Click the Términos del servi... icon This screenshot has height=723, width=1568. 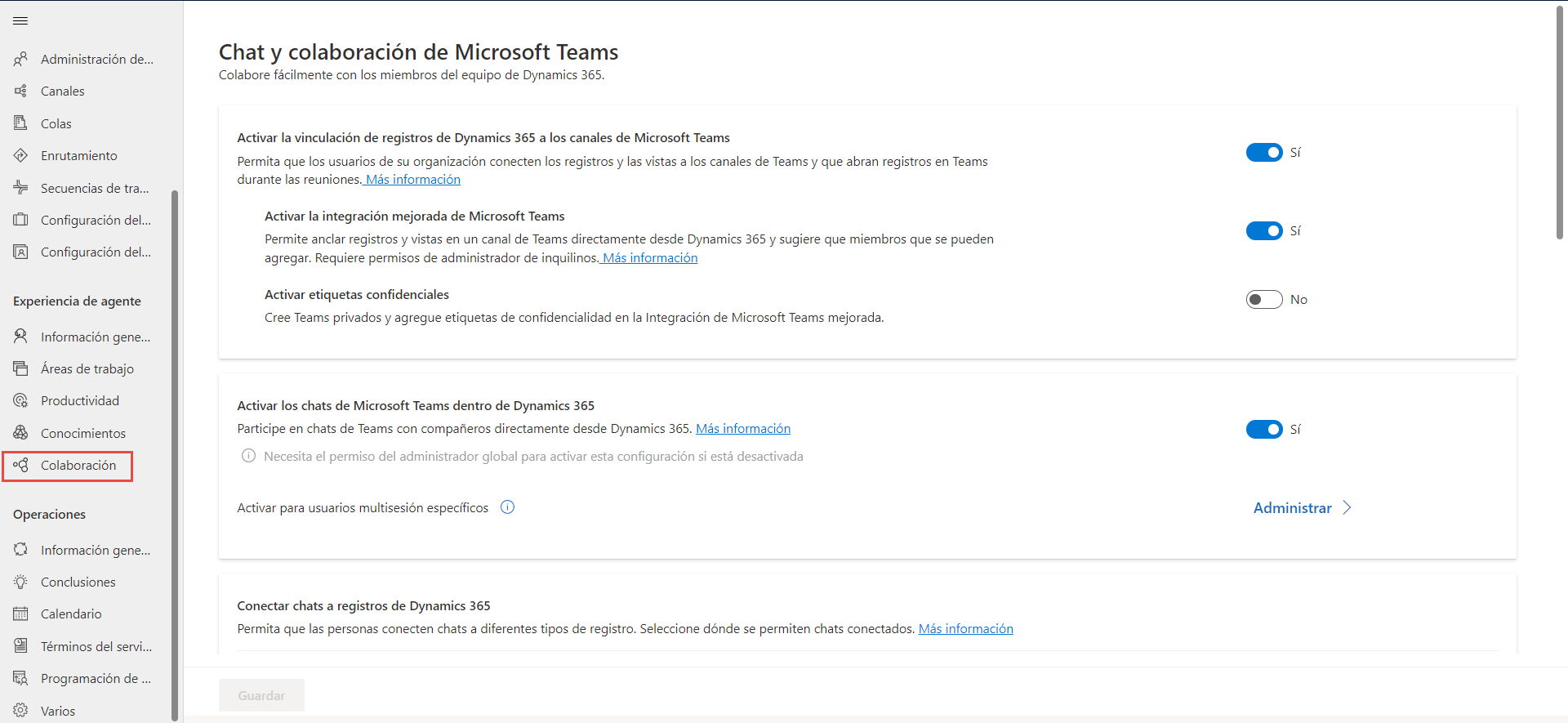click(x=20, y=646)
